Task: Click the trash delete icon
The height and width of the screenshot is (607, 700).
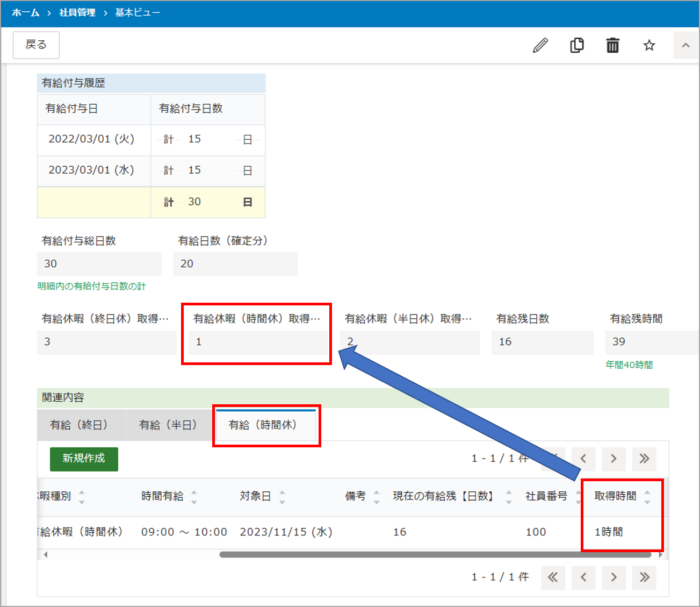Action: [612, 45]
